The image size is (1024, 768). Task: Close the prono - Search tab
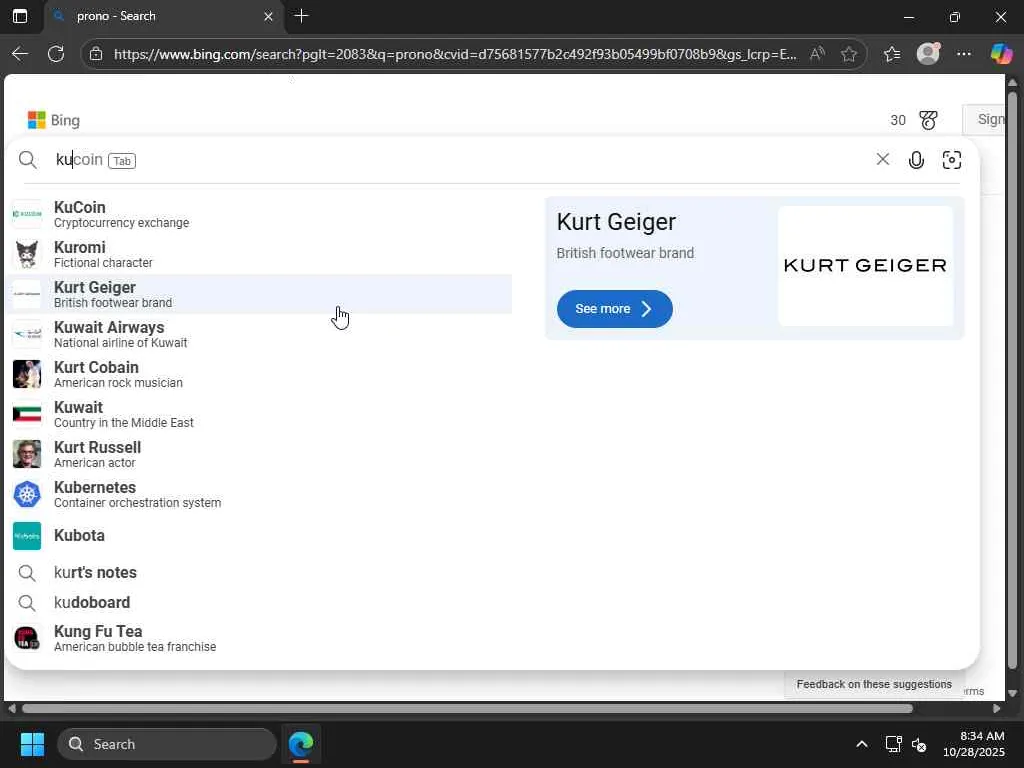[x=268, y=16]
